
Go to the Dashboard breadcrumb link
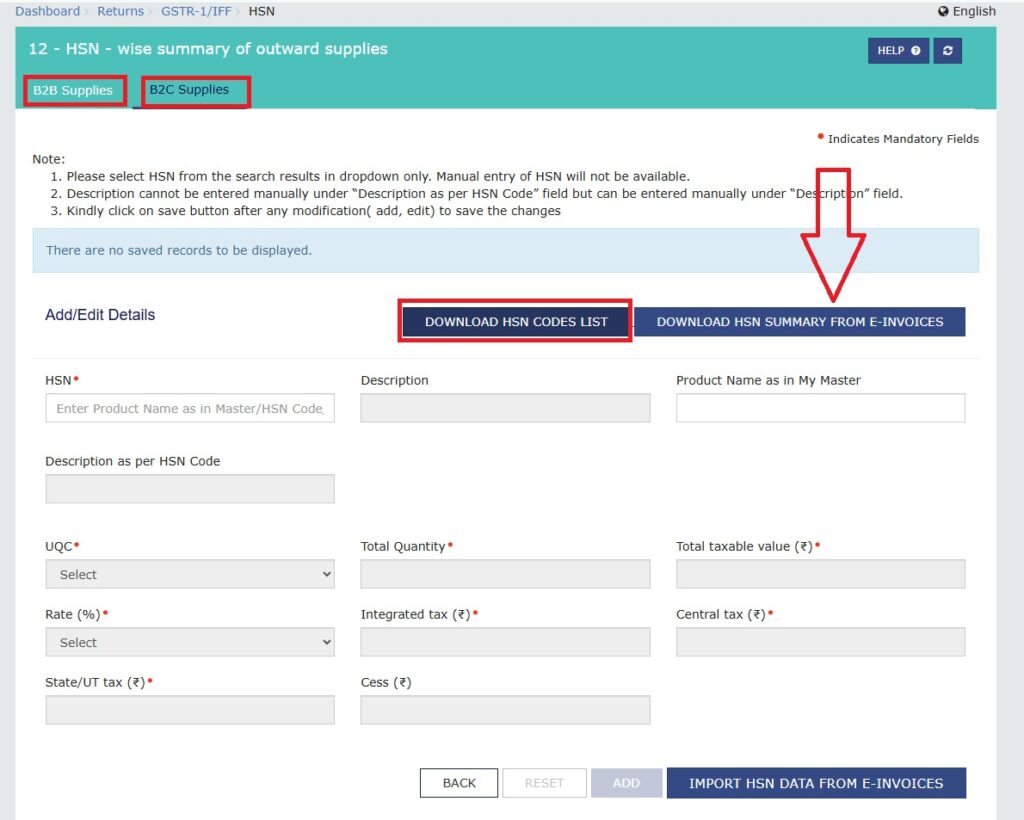click(47, 11)
